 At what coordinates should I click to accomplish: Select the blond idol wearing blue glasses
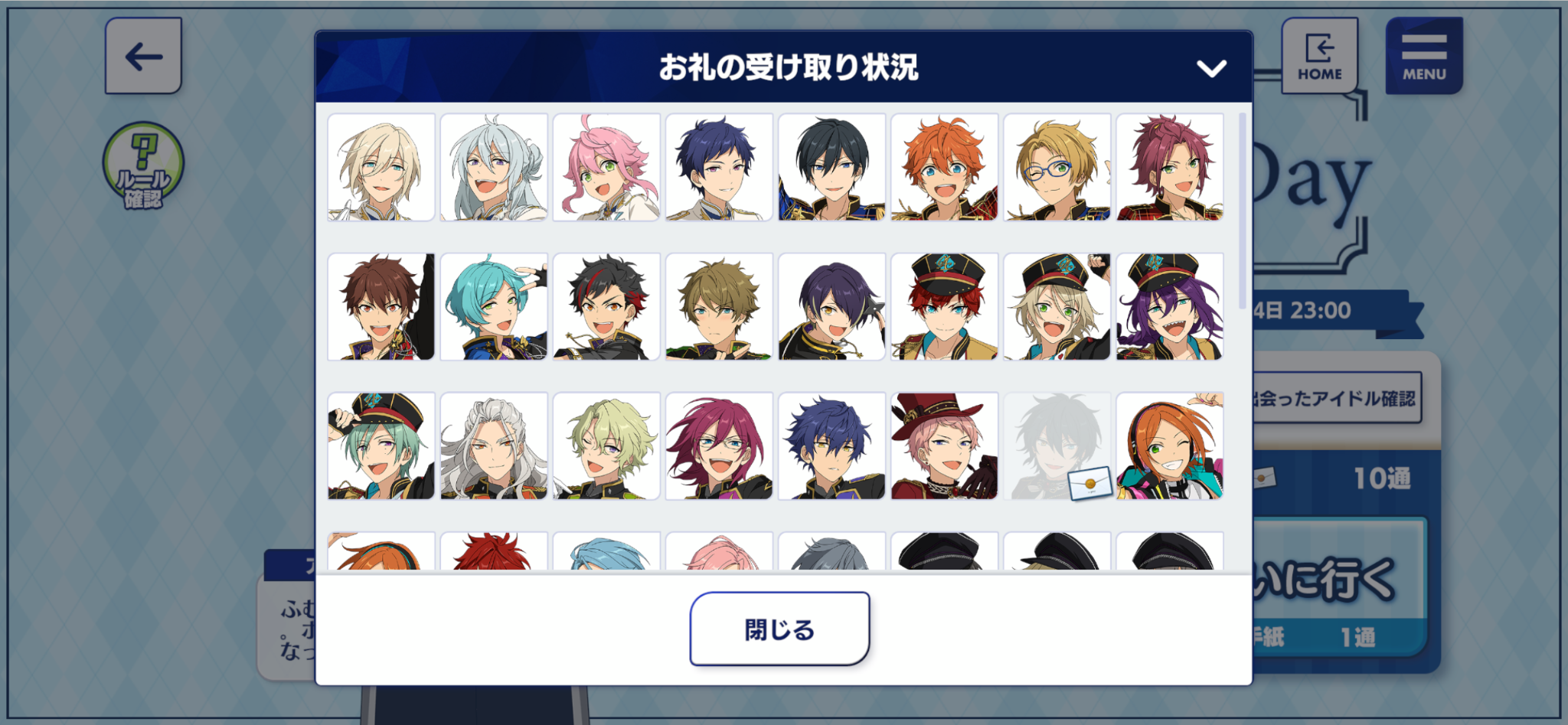tap(1057, 168)
